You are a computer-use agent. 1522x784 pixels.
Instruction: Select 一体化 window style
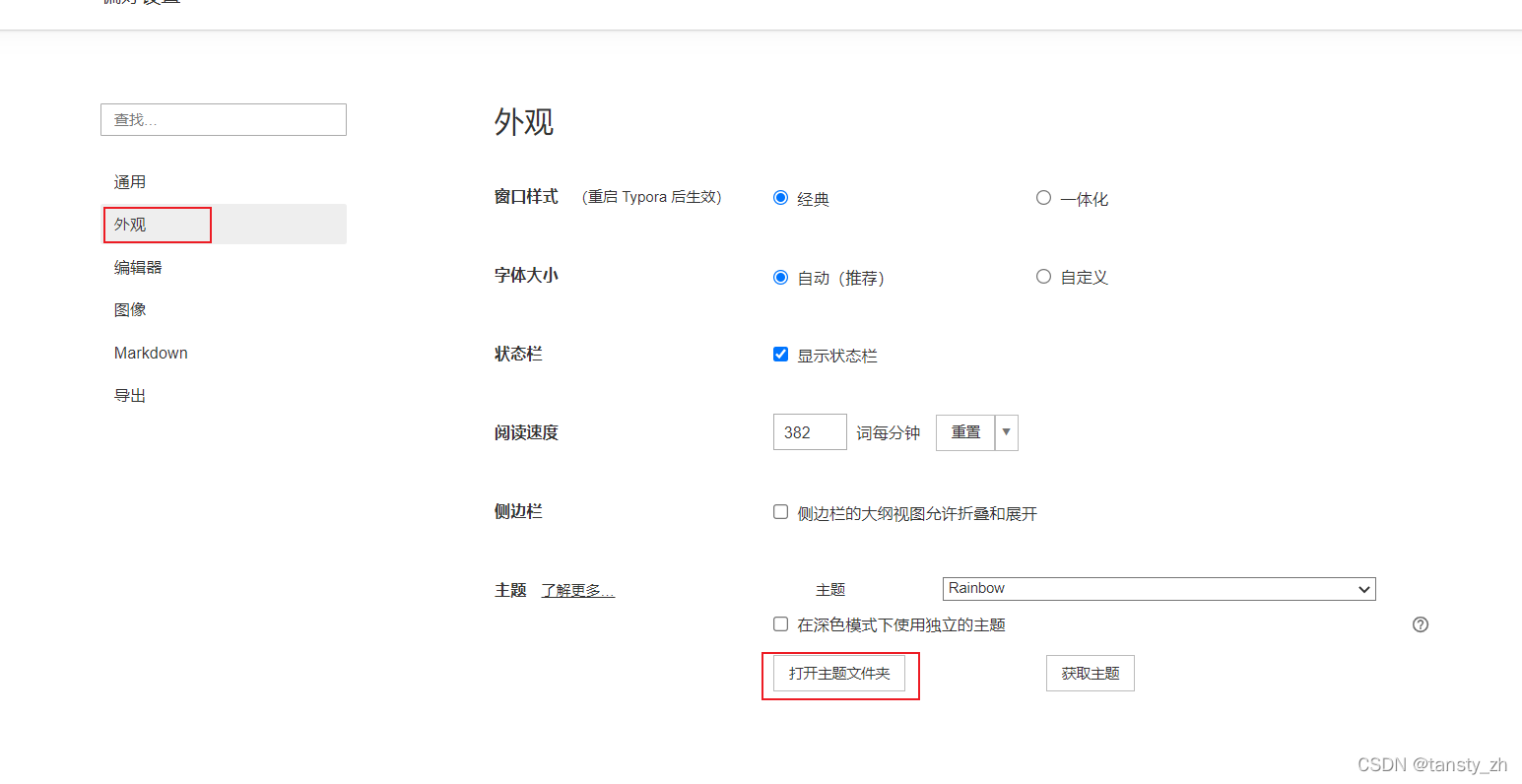tap(1043, 197)
